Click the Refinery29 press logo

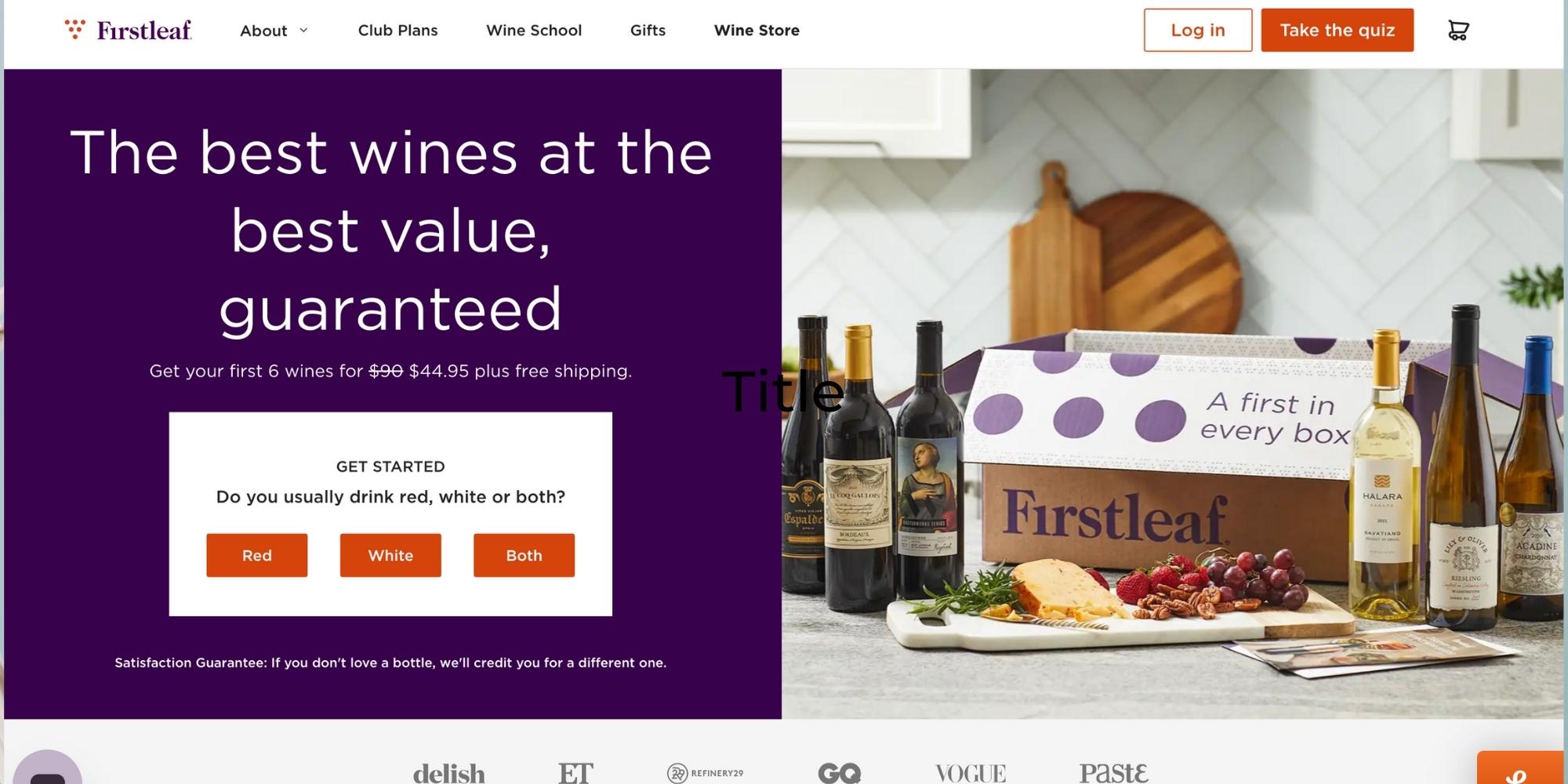(x=706, y=773)
